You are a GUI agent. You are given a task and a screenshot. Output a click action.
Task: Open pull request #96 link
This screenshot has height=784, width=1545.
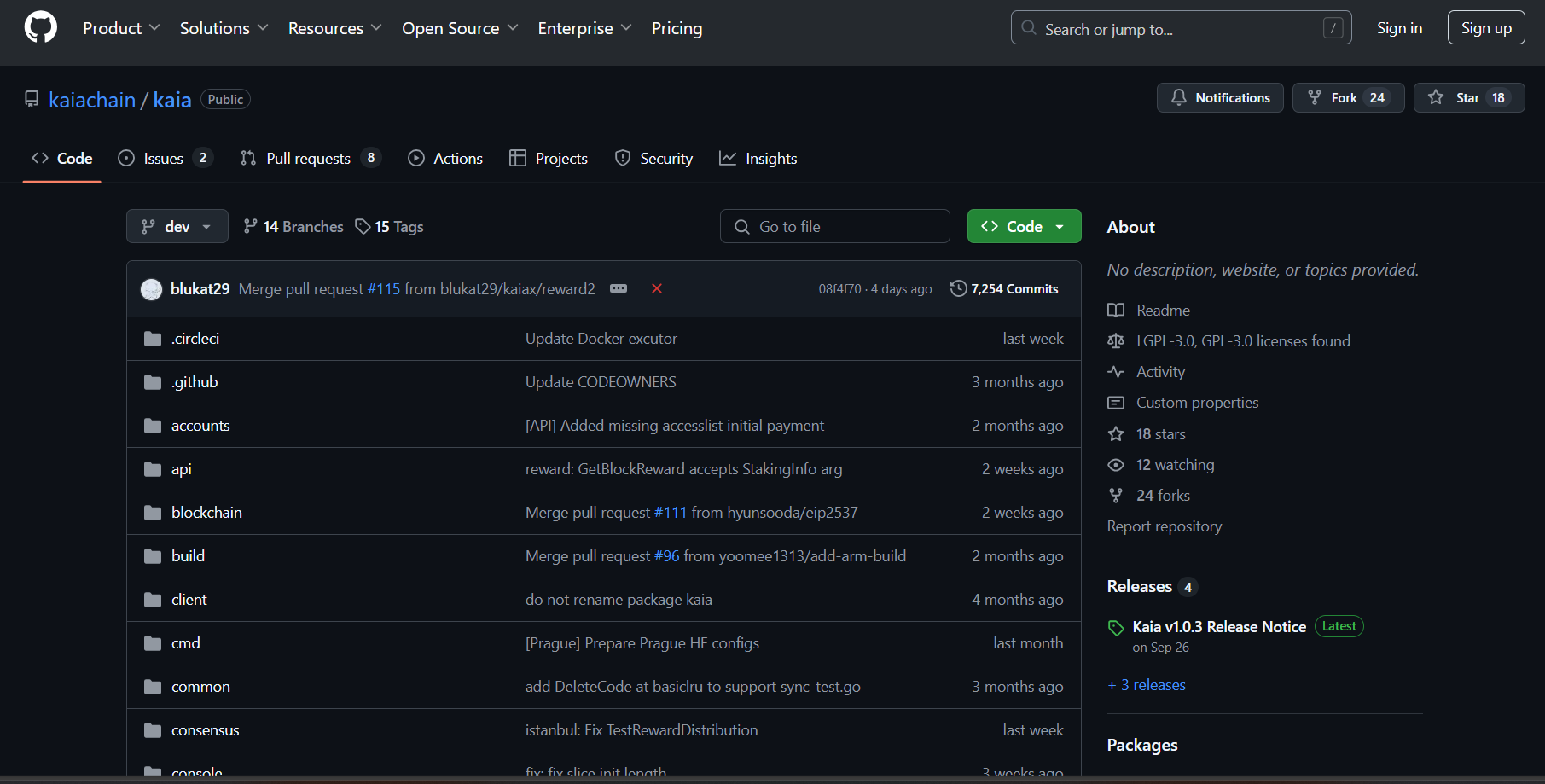[667, 556]
